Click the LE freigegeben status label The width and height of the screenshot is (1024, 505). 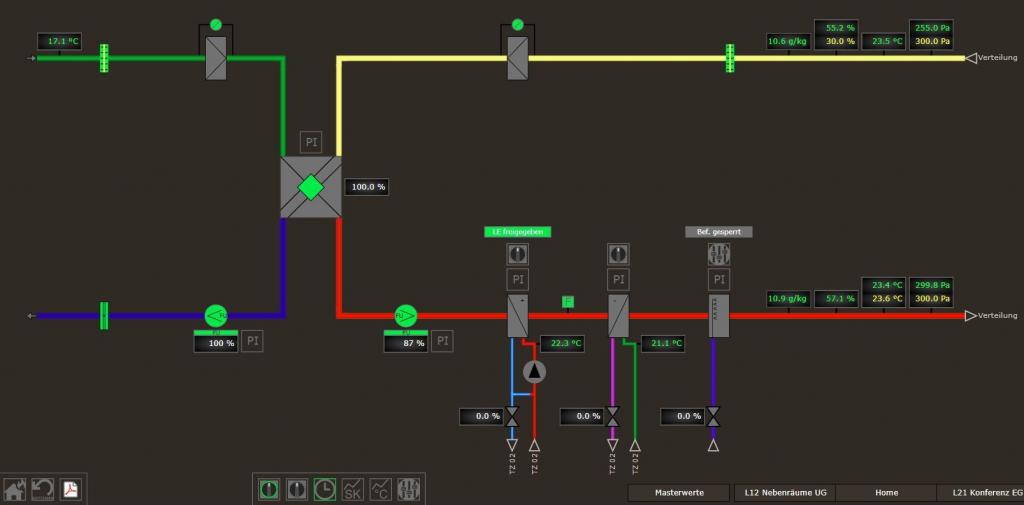tap(518, 232)
